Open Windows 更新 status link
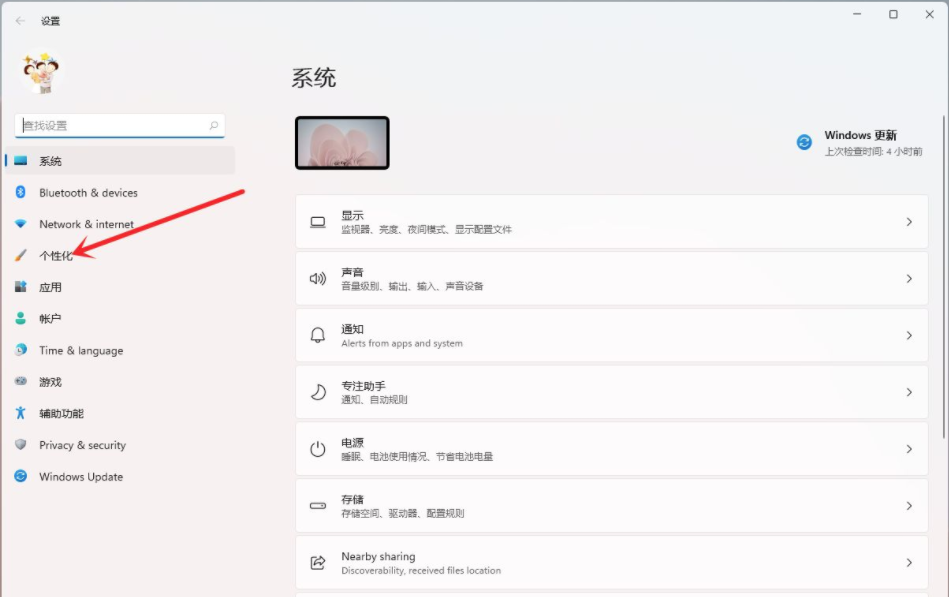 pyautogui.click(x=859, y=143)
